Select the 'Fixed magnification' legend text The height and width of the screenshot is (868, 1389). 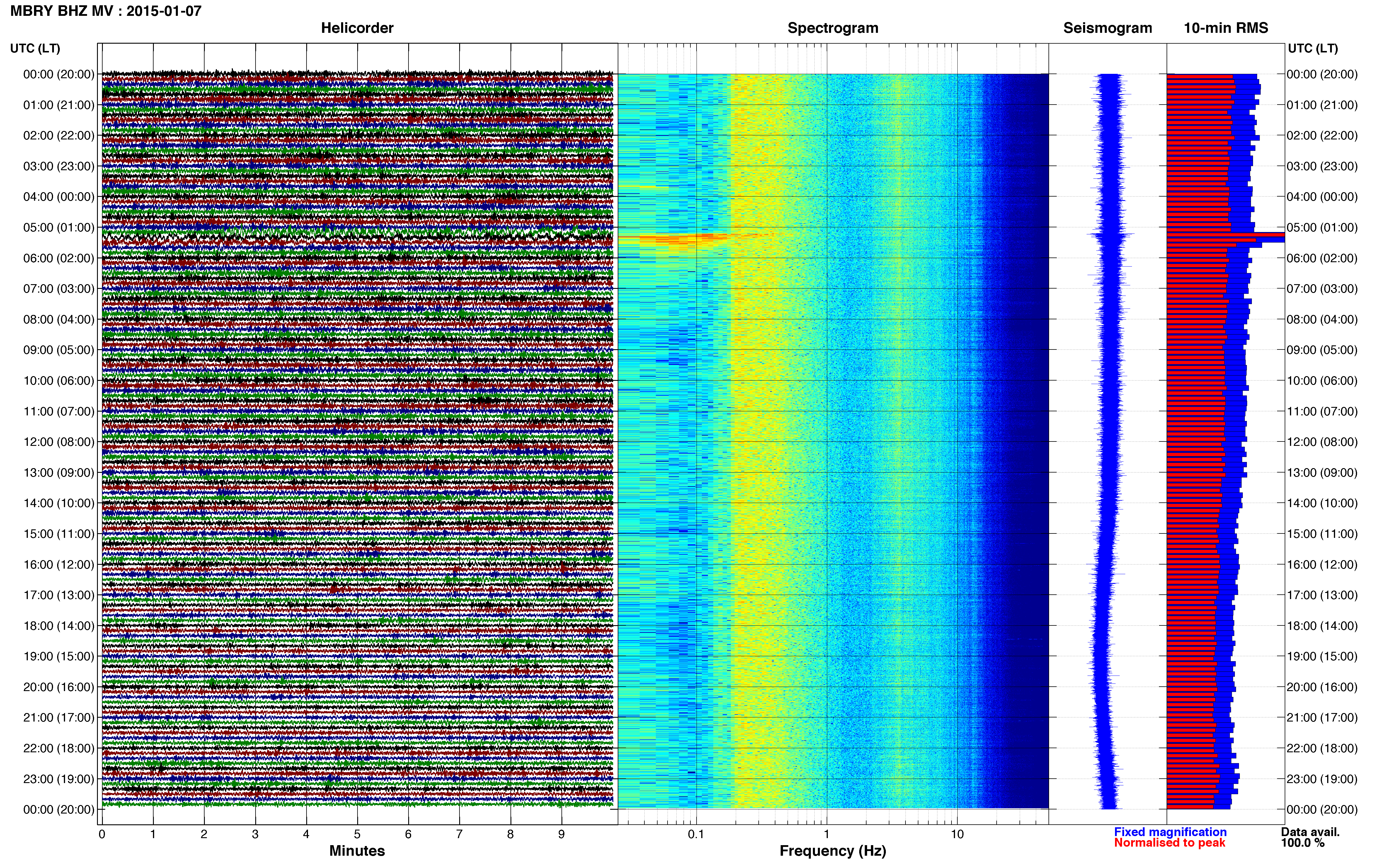point(1170,832)
